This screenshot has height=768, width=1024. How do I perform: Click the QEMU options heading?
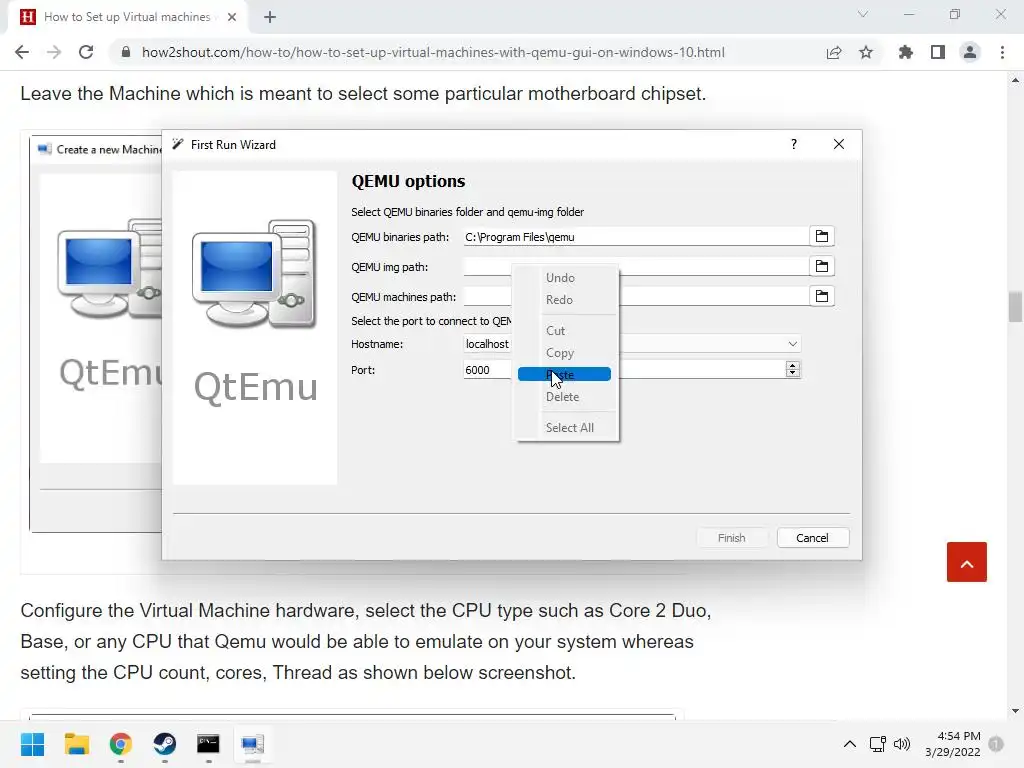coord(408,181)
